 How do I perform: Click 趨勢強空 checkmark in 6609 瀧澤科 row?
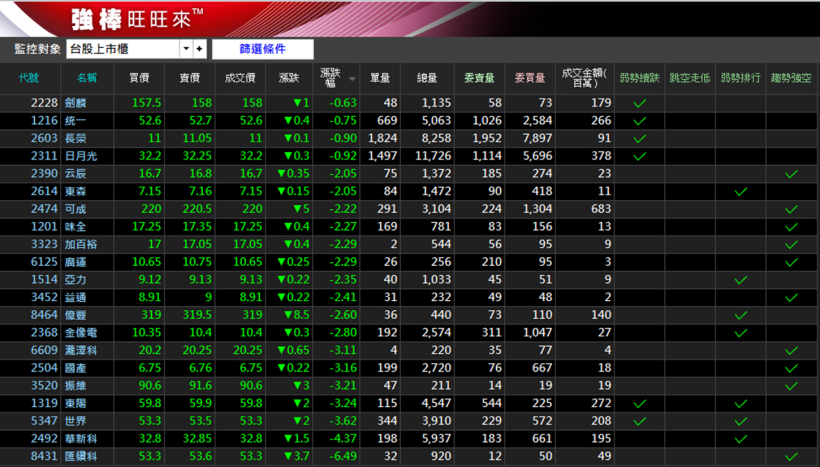(791, 351)
